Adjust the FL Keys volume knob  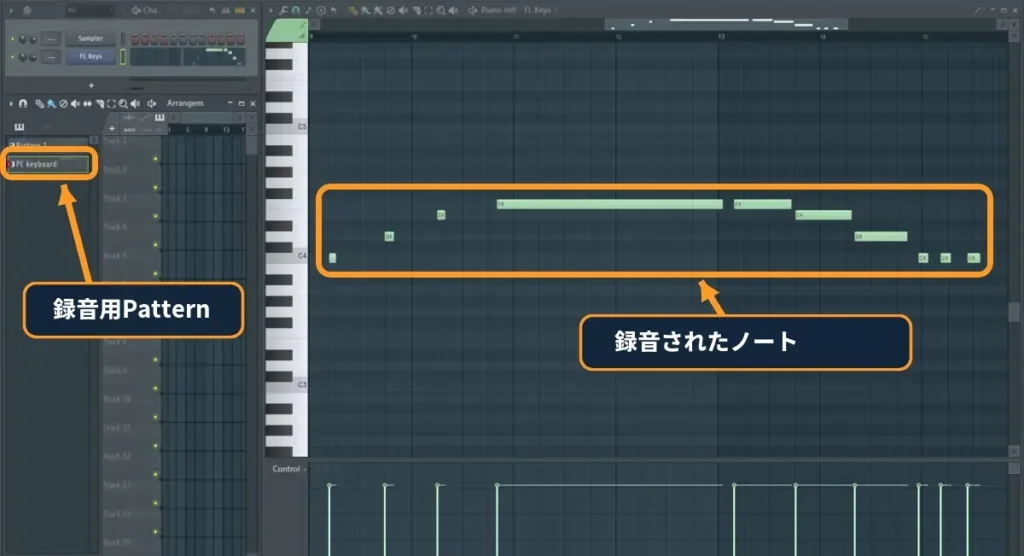point(33,57)
